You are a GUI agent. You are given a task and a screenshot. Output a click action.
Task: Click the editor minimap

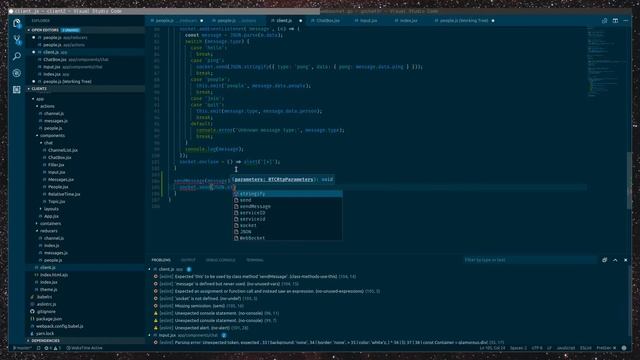pos(606,61)
